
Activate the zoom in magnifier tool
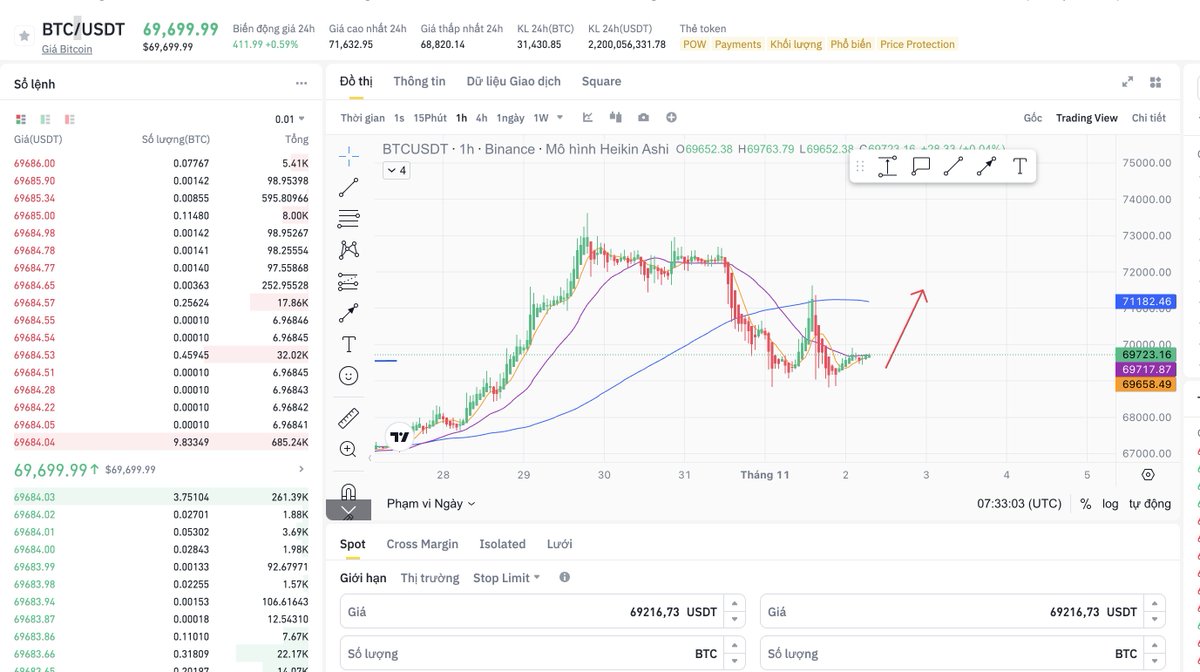pyautogui.click(x=348, y=449)
